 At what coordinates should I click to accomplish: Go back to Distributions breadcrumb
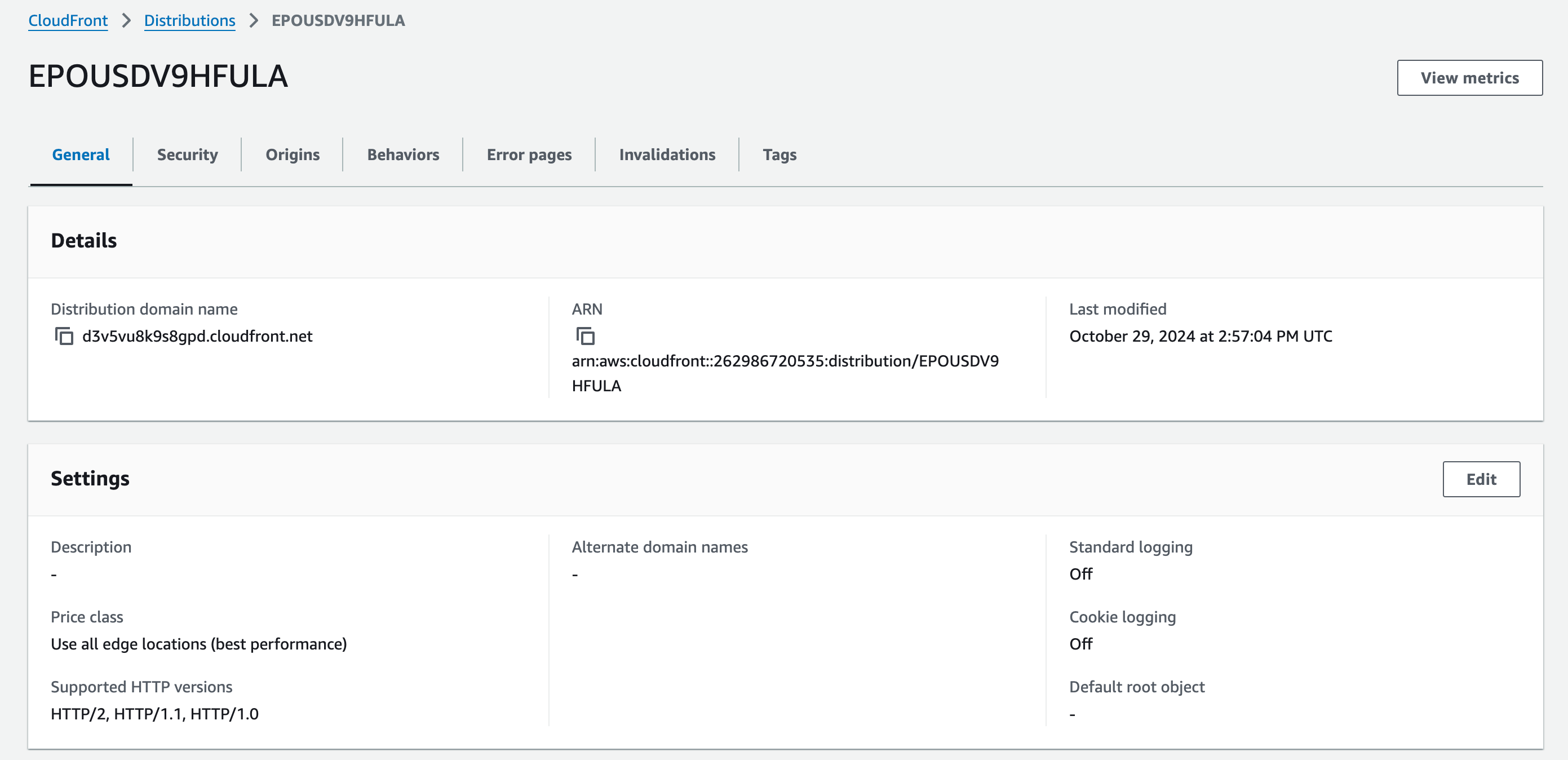pos(189,21)
